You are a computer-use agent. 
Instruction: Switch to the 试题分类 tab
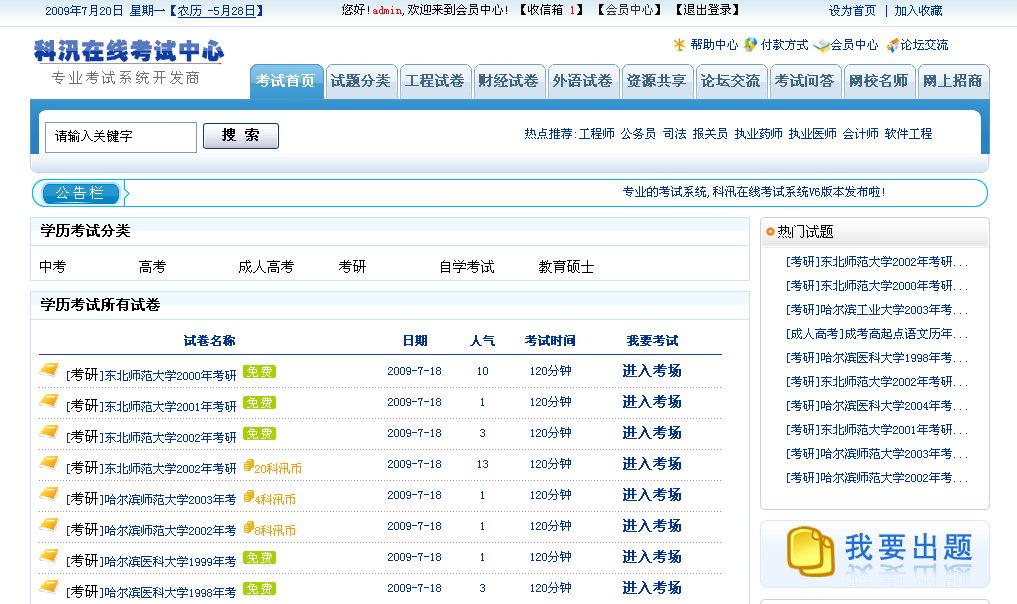point(361,81)
